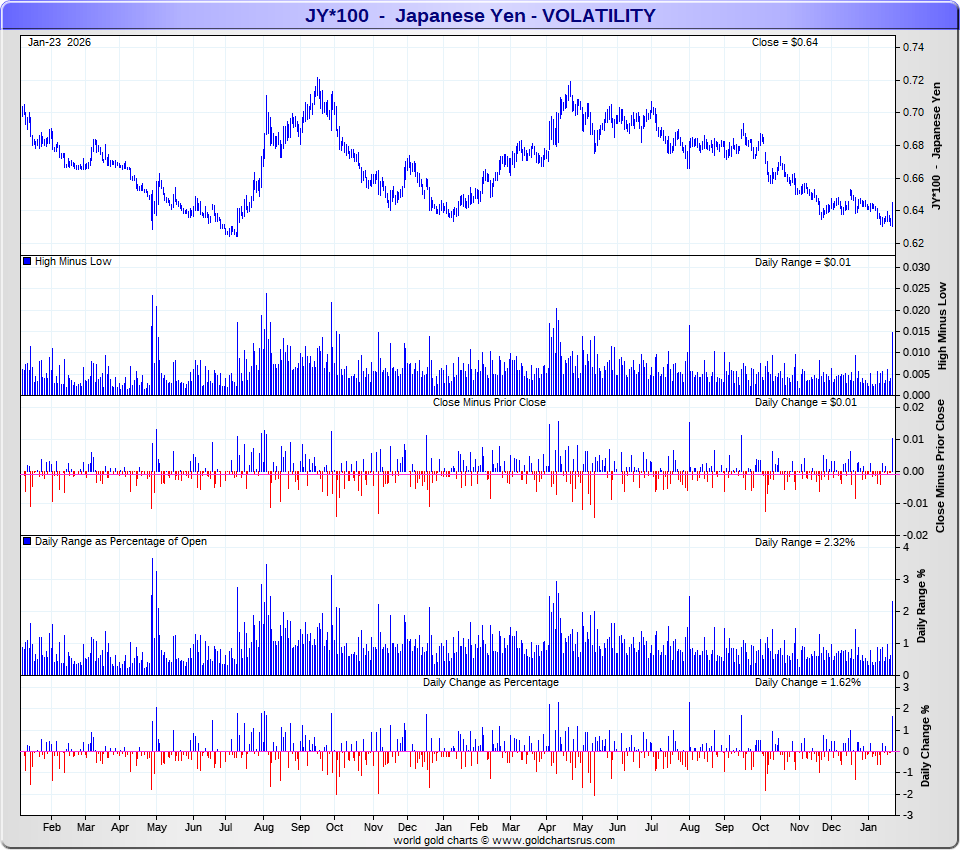Click the 'Daily Range = 2.32%' label
This screenshot has height=850, width=960.
click(x=804, y=542)
